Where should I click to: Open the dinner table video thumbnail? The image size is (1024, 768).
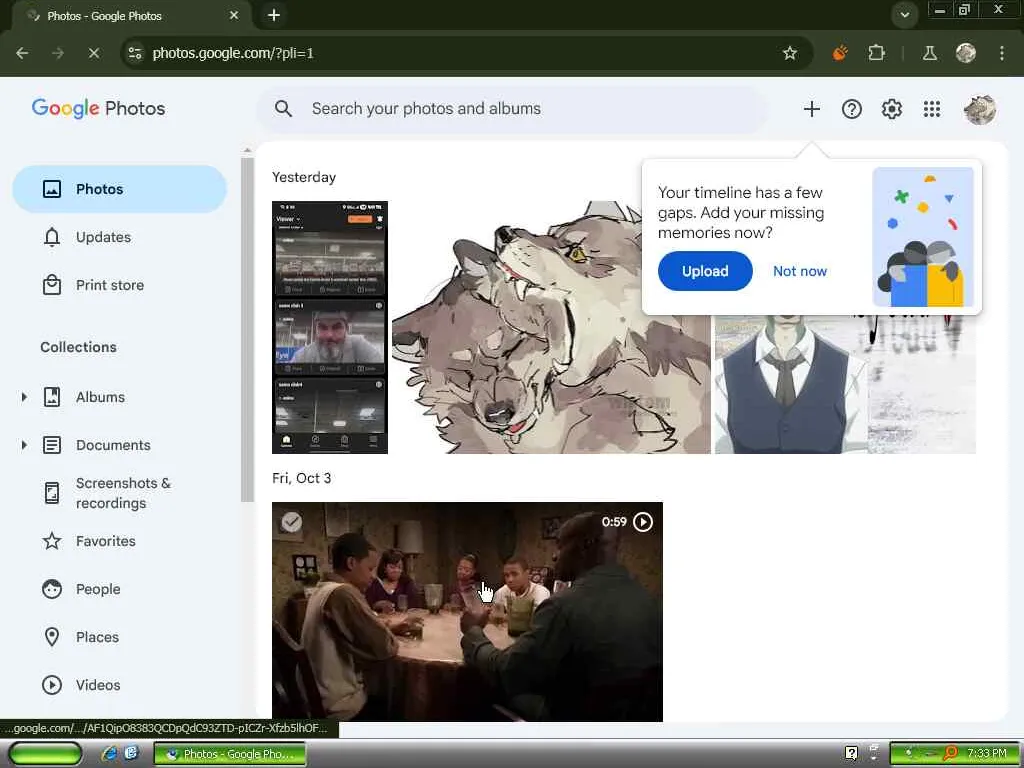pyautogui.click(x=468, y=612)
